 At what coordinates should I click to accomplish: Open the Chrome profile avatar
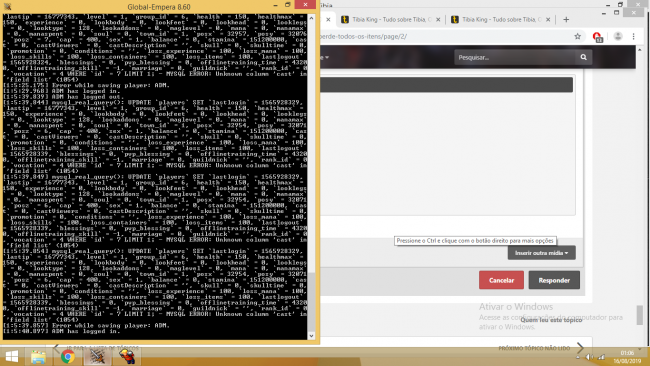(618, 36)
